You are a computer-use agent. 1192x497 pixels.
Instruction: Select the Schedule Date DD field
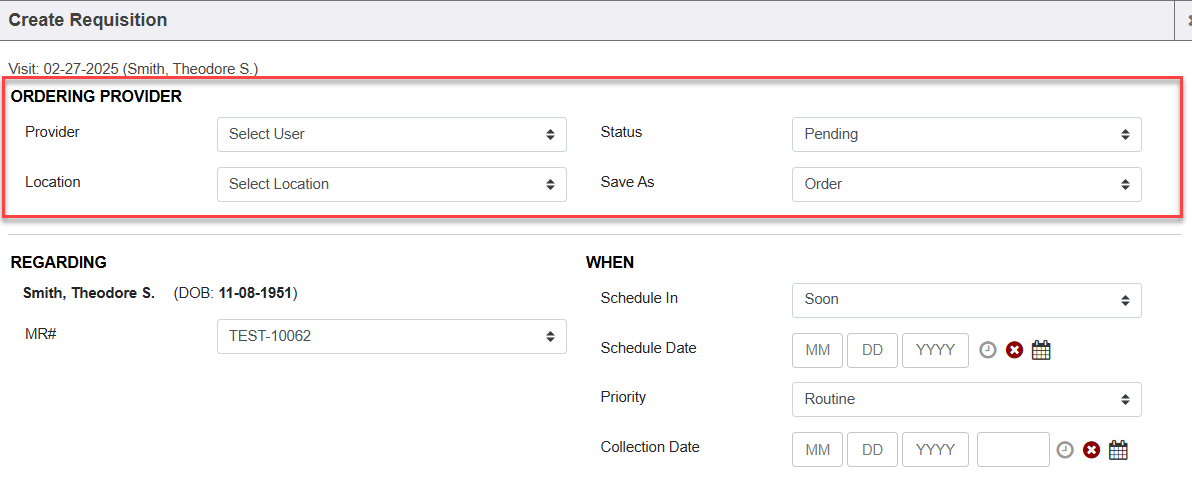[872, 351]
